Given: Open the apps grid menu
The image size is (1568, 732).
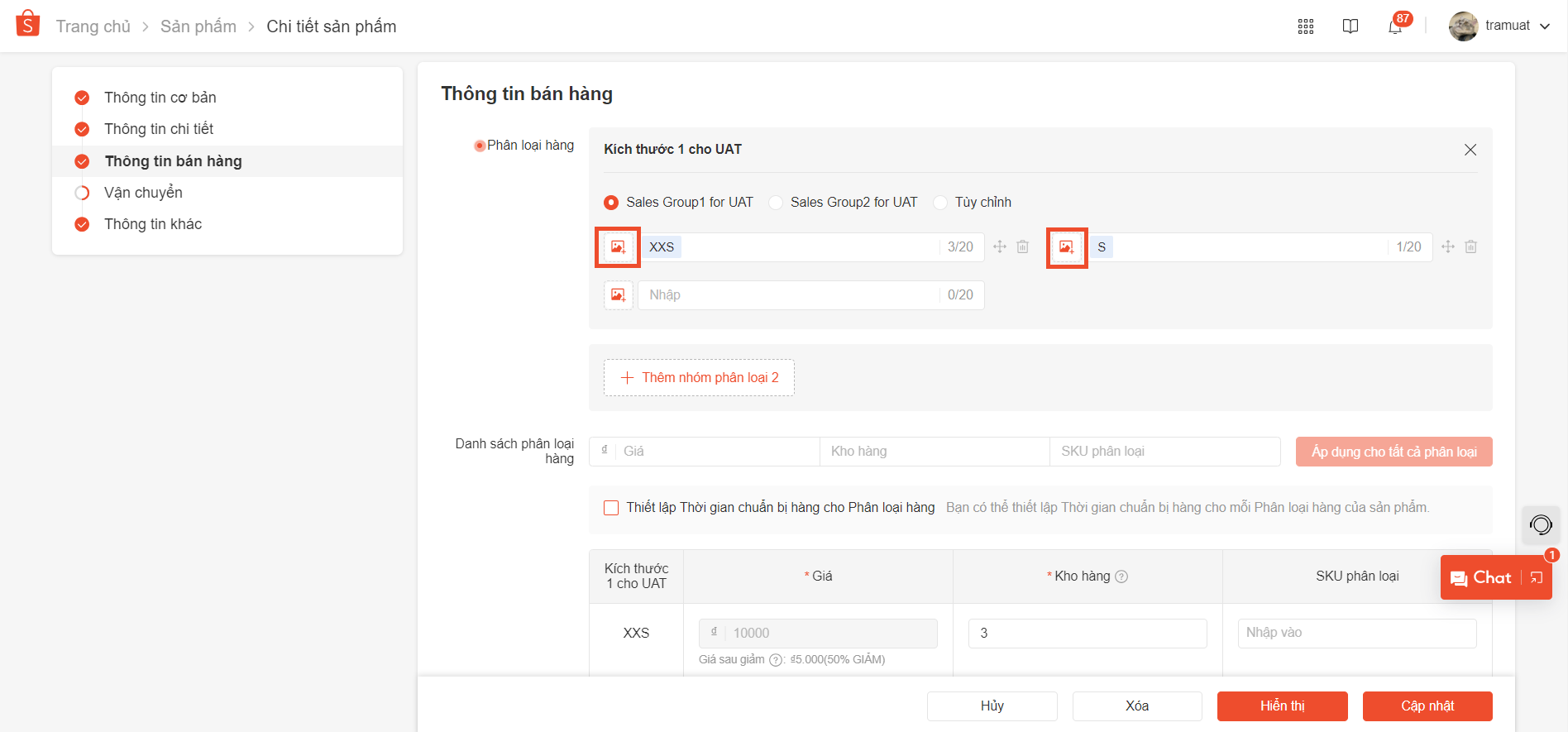Looking at the screenshot, I should point(1306,26).
